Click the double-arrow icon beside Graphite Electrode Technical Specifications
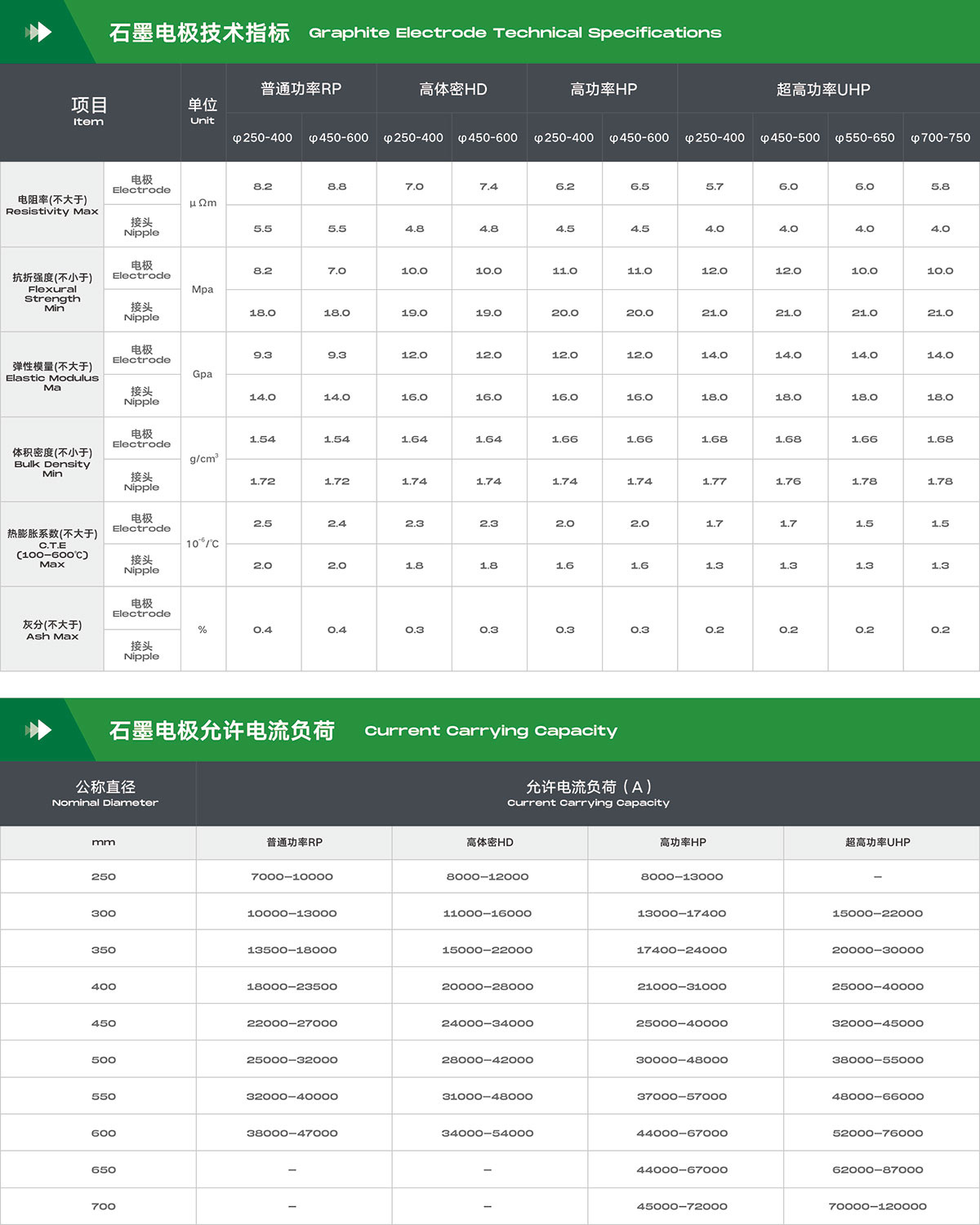The width and height of the screenshot is (980, 1225). [x=38, y=32]
